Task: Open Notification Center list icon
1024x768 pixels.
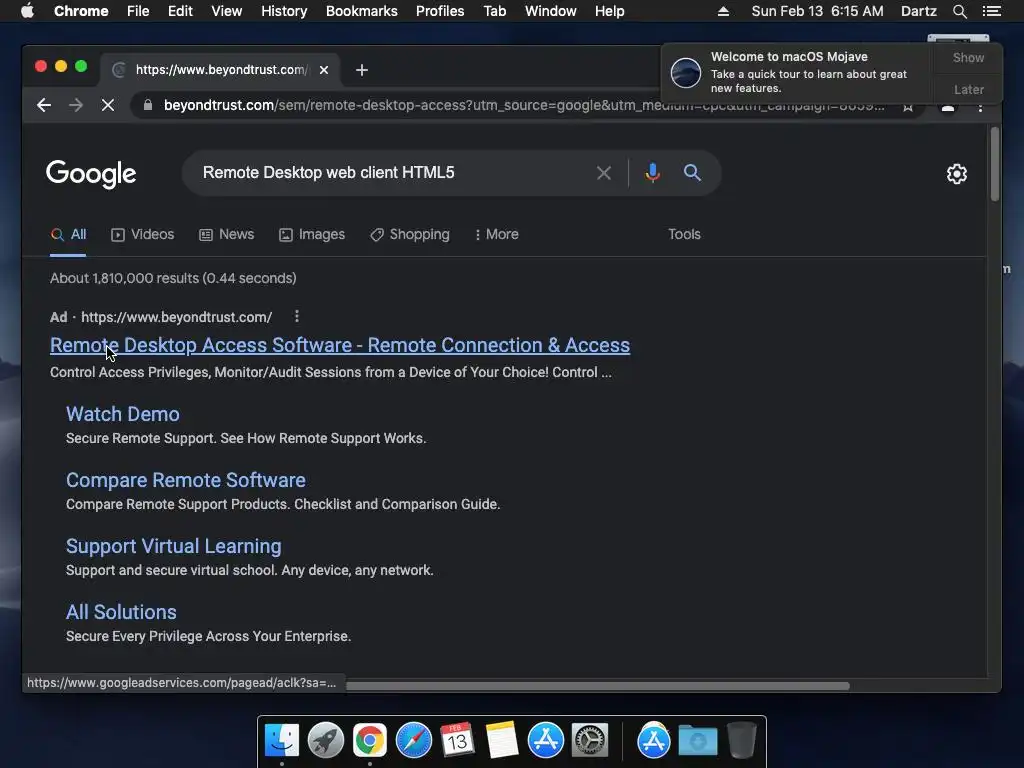Action: point(991,11)
